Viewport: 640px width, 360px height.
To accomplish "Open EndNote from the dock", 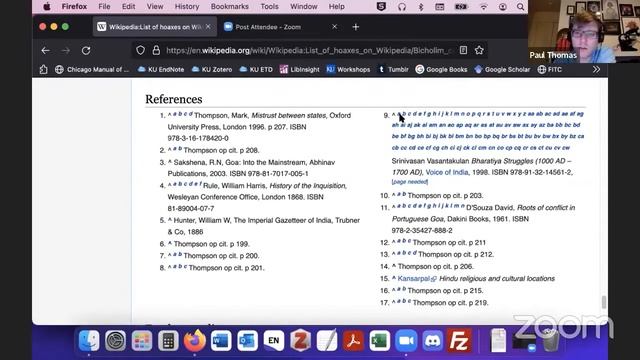I will pyautogui.click(x=274, y=340).
